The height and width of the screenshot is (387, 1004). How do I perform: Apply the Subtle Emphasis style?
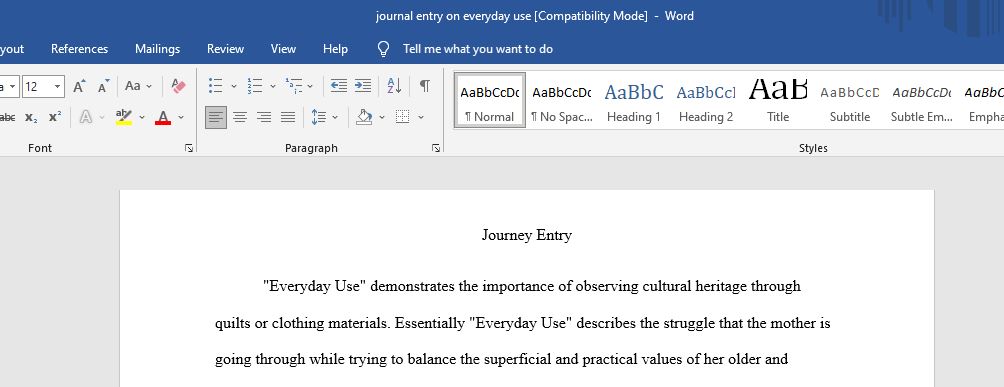921,100
